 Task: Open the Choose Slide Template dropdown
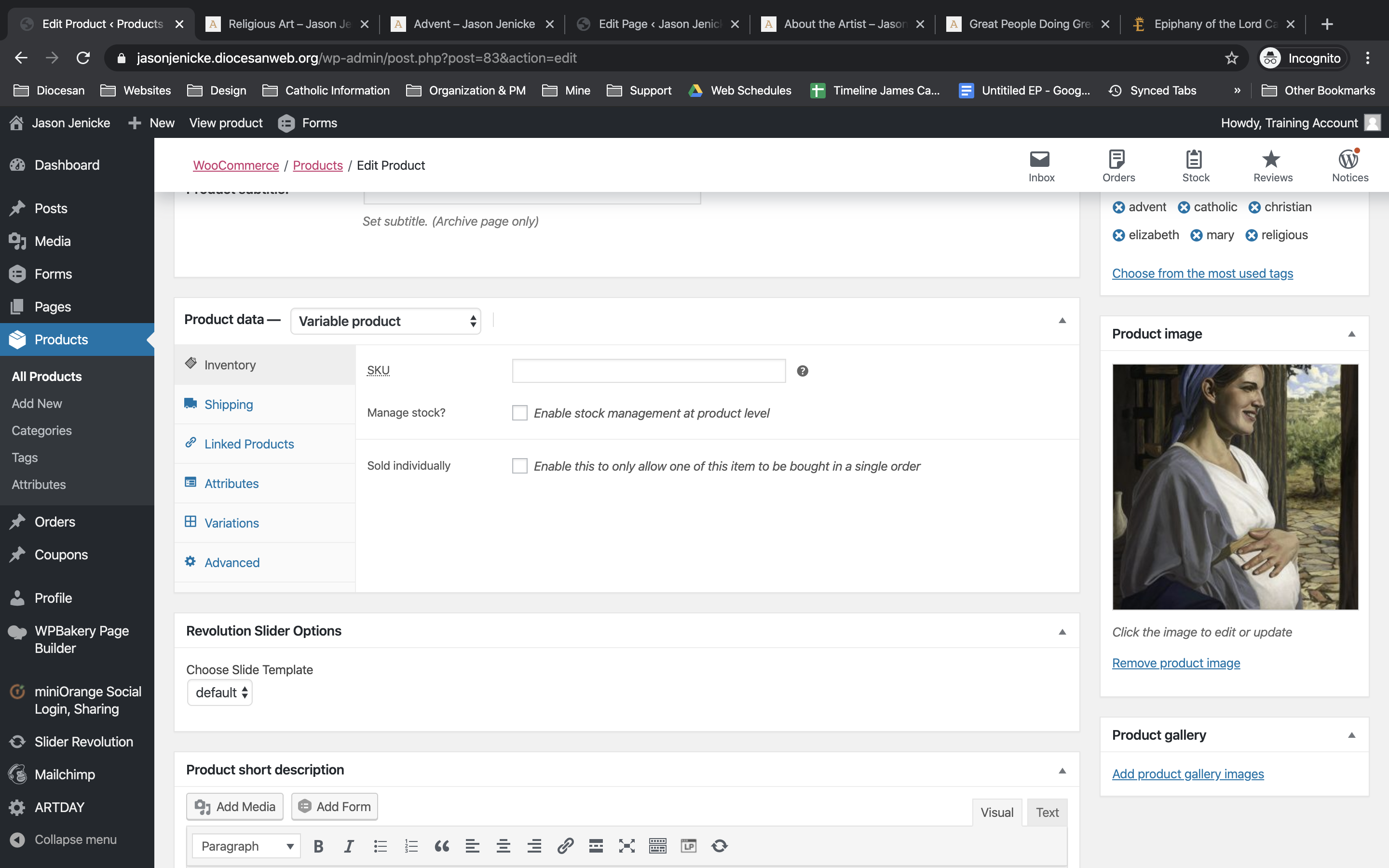[x=220, y=692]
